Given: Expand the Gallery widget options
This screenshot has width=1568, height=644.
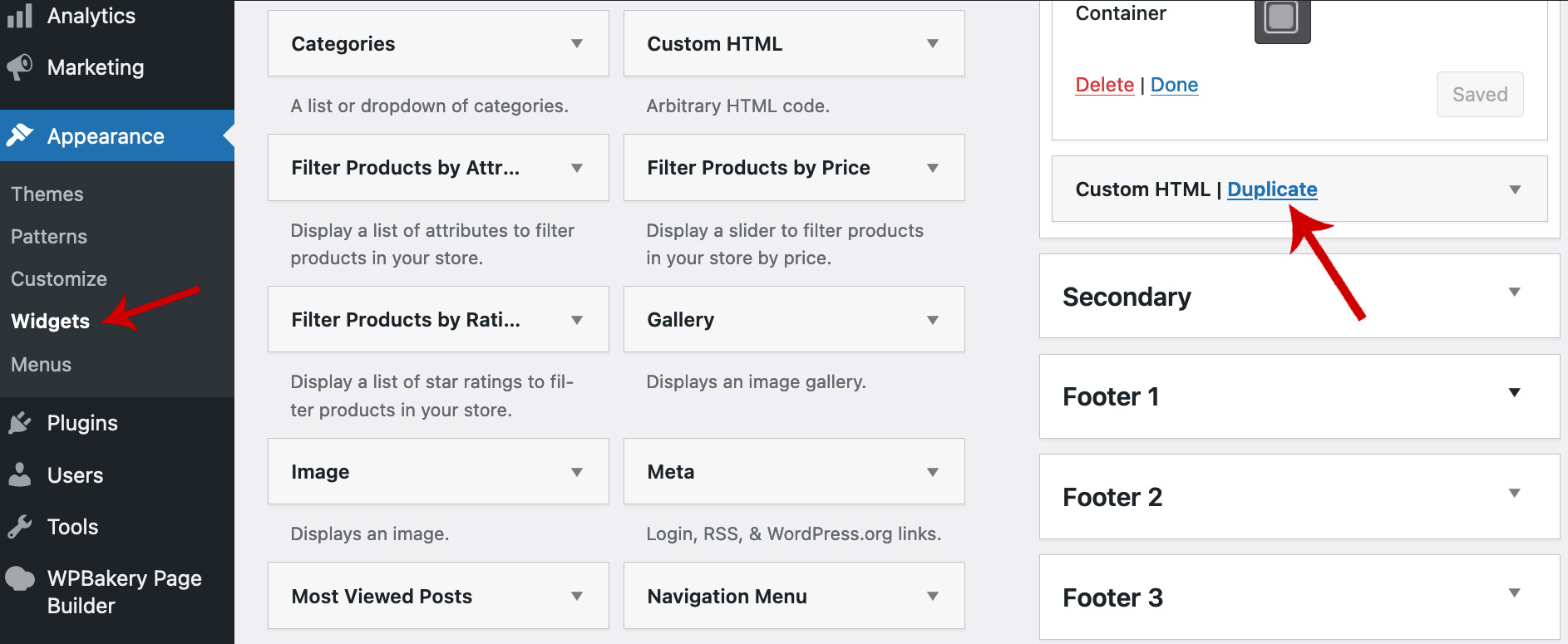Looking at the screenshot, I should pos(933,320).
